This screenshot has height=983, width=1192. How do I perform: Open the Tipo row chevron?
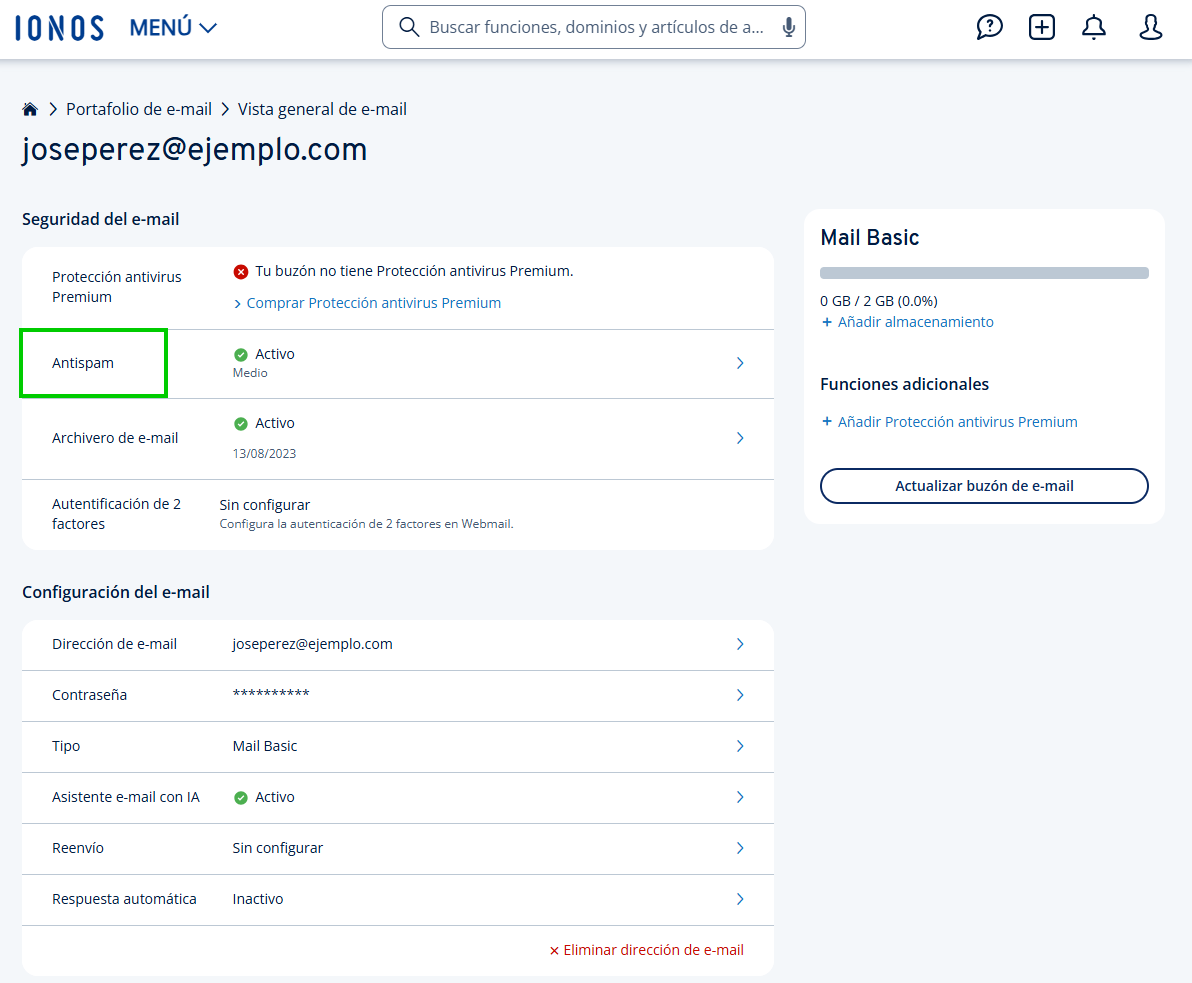coord(740,747)
